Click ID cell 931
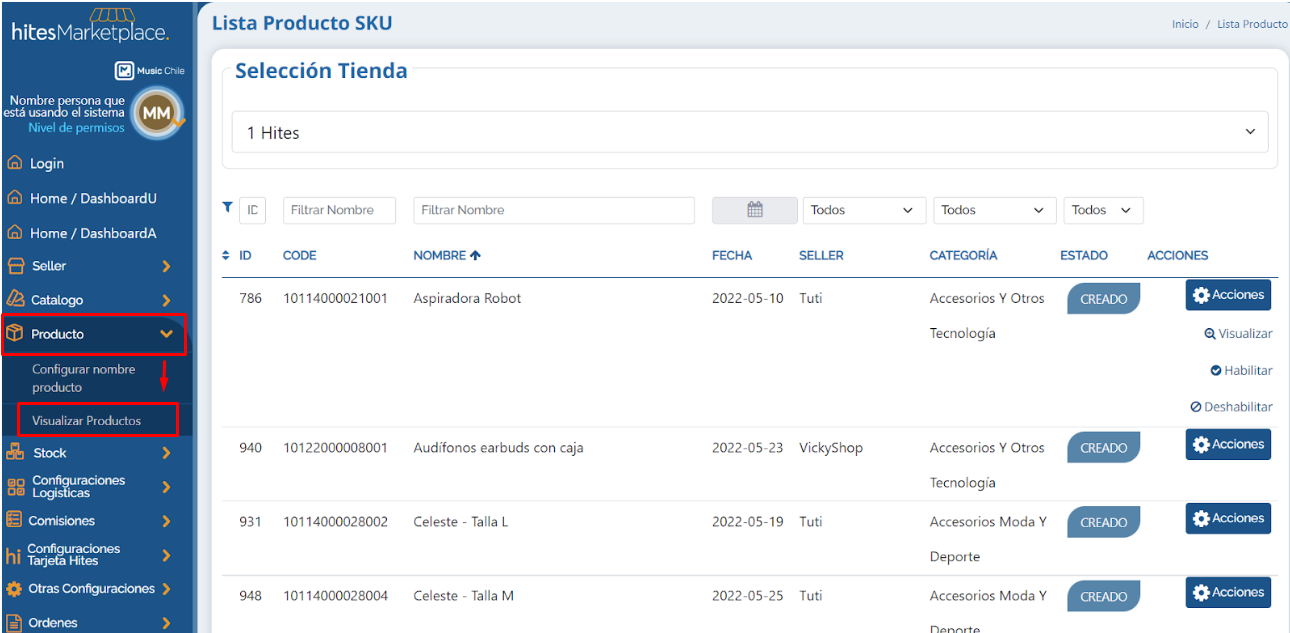Viewport: 1290px width, 633px height. (x=250, y=521)
